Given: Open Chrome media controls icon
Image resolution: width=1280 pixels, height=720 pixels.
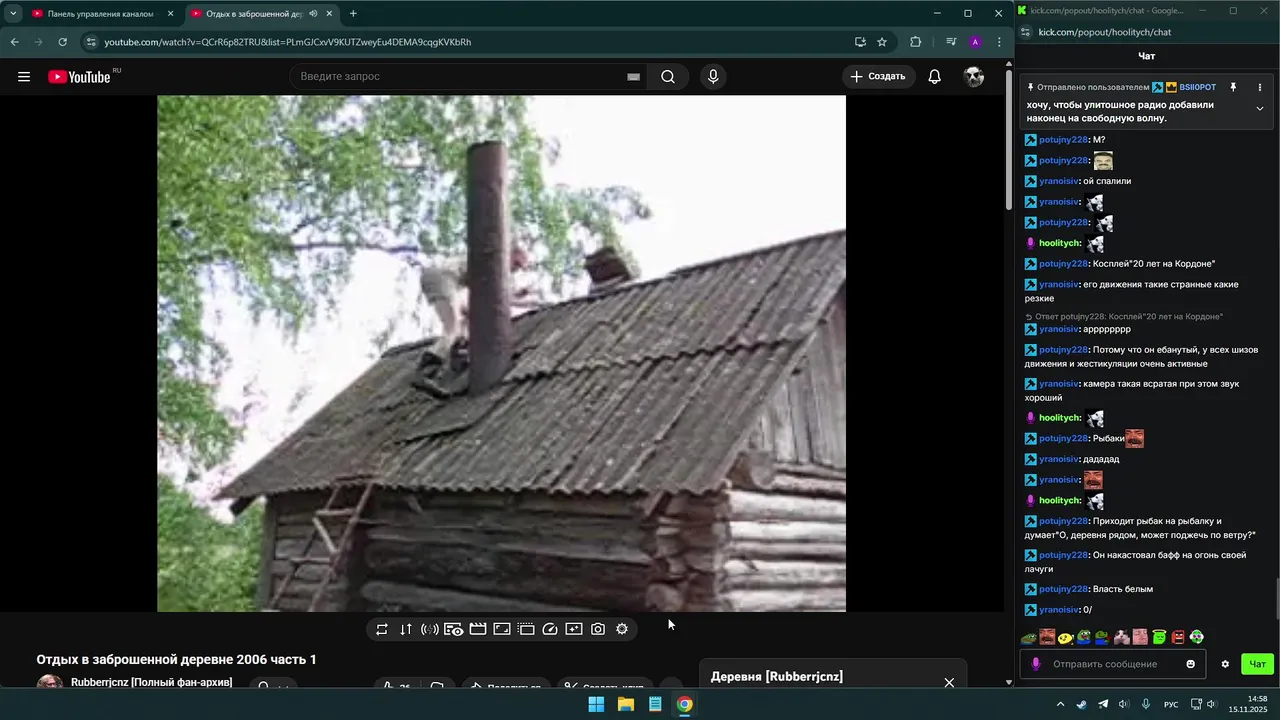Looking at the screenshot, I should [951, 42].
